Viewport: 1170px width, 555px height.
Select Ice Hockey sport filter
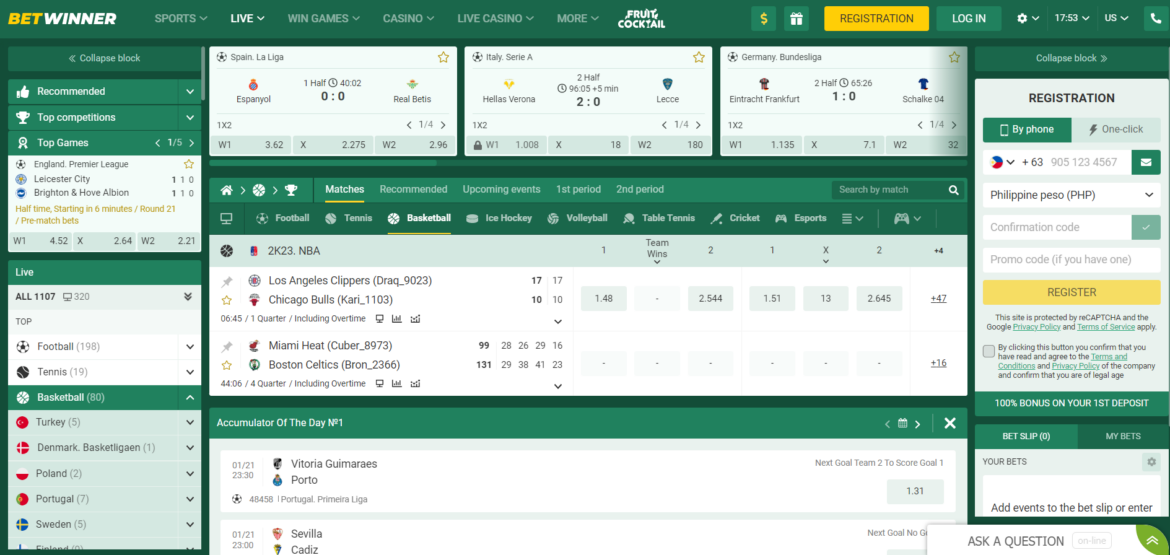tap(498, 219)
